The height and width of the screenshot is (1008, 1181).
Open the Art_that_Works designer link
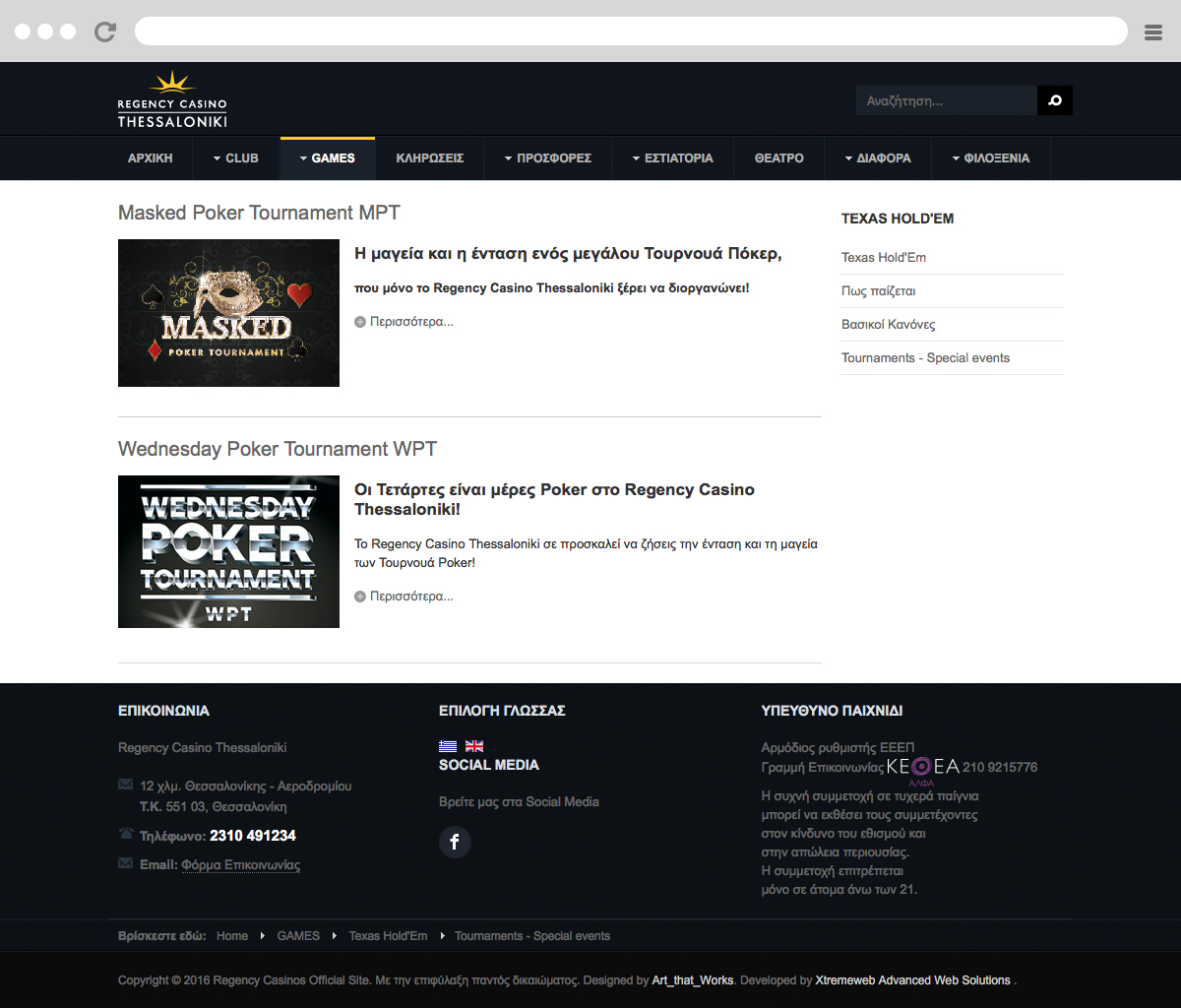693,980
